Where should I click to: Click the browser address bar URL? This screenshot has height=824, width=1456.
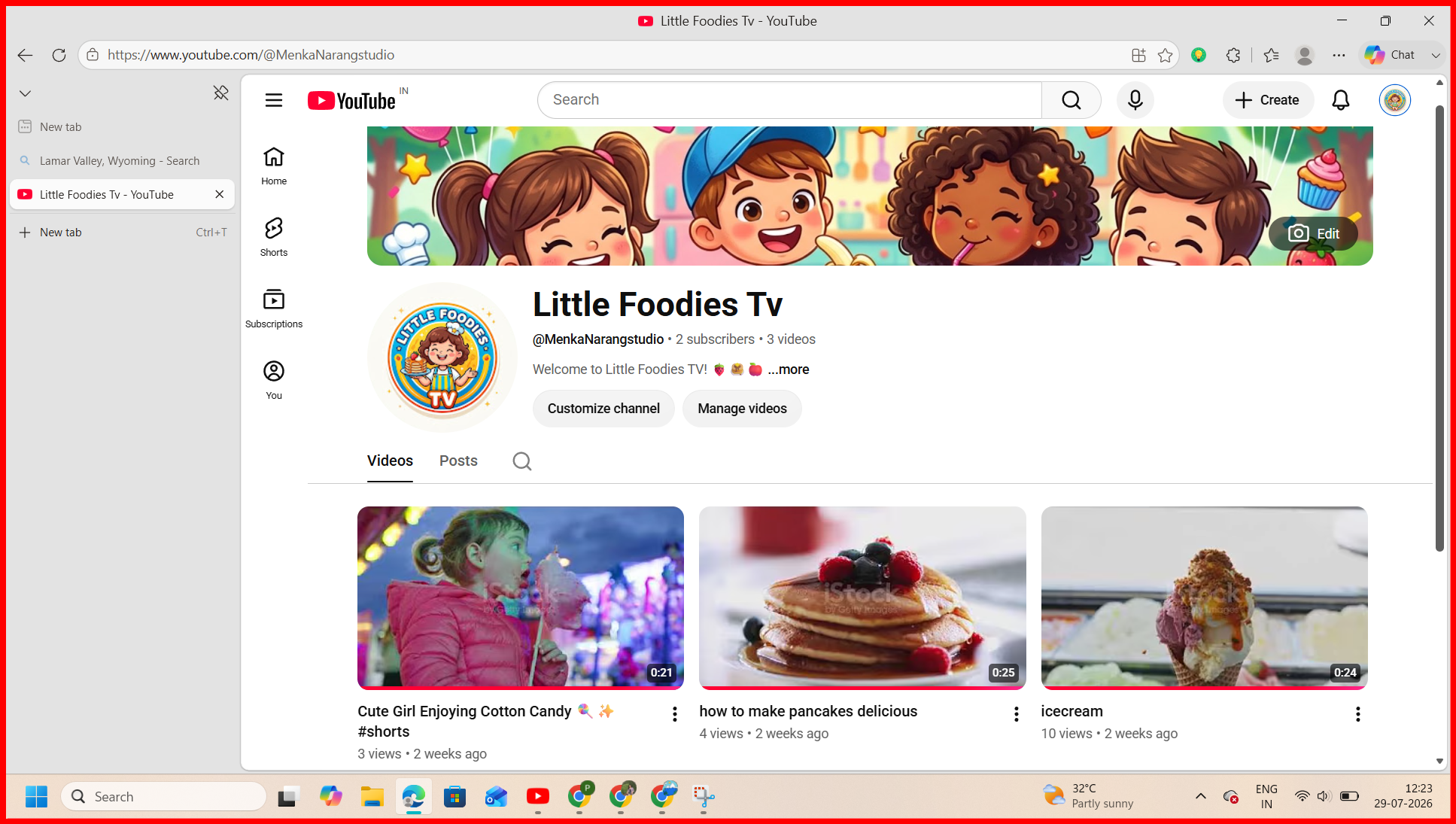251,55
